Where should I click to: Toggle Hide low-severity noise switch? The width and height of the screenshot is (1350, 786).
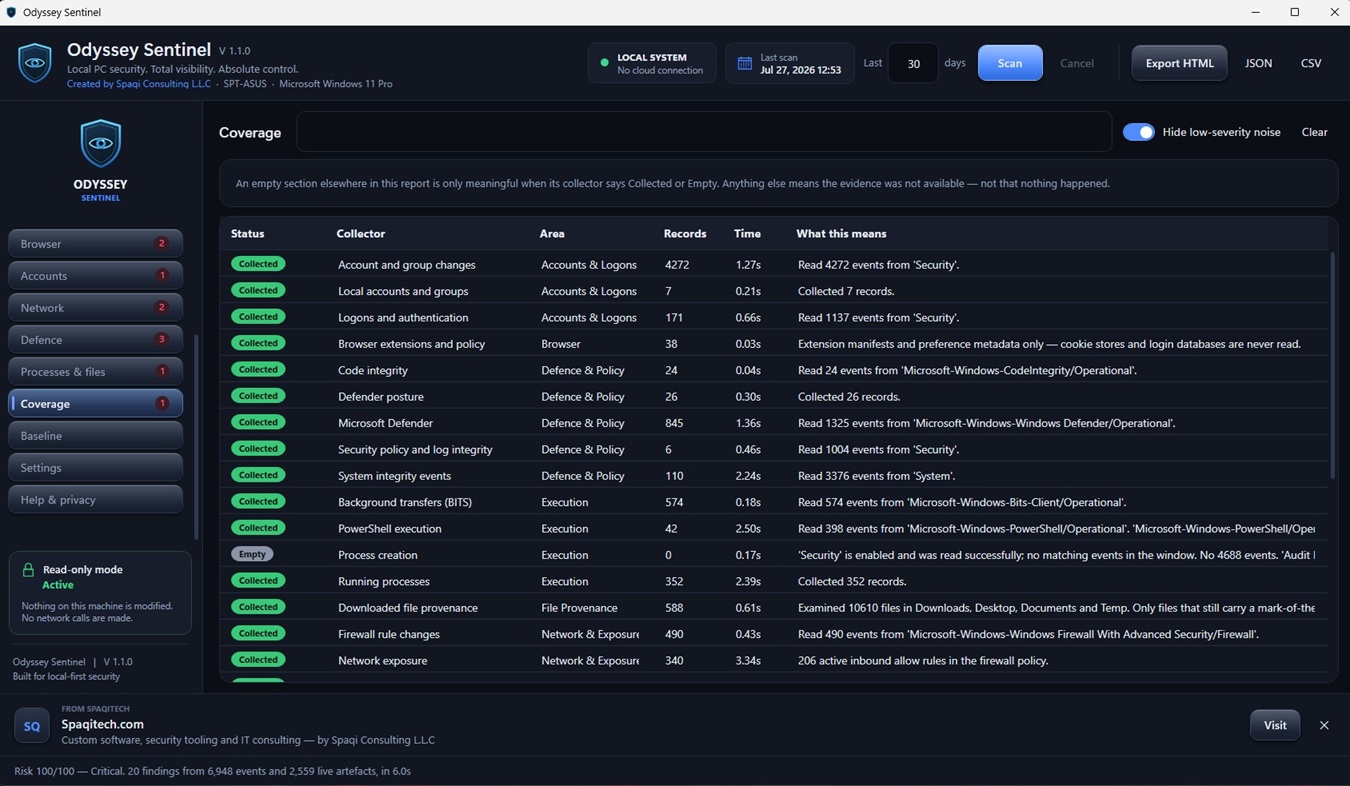click(1138, 132)
